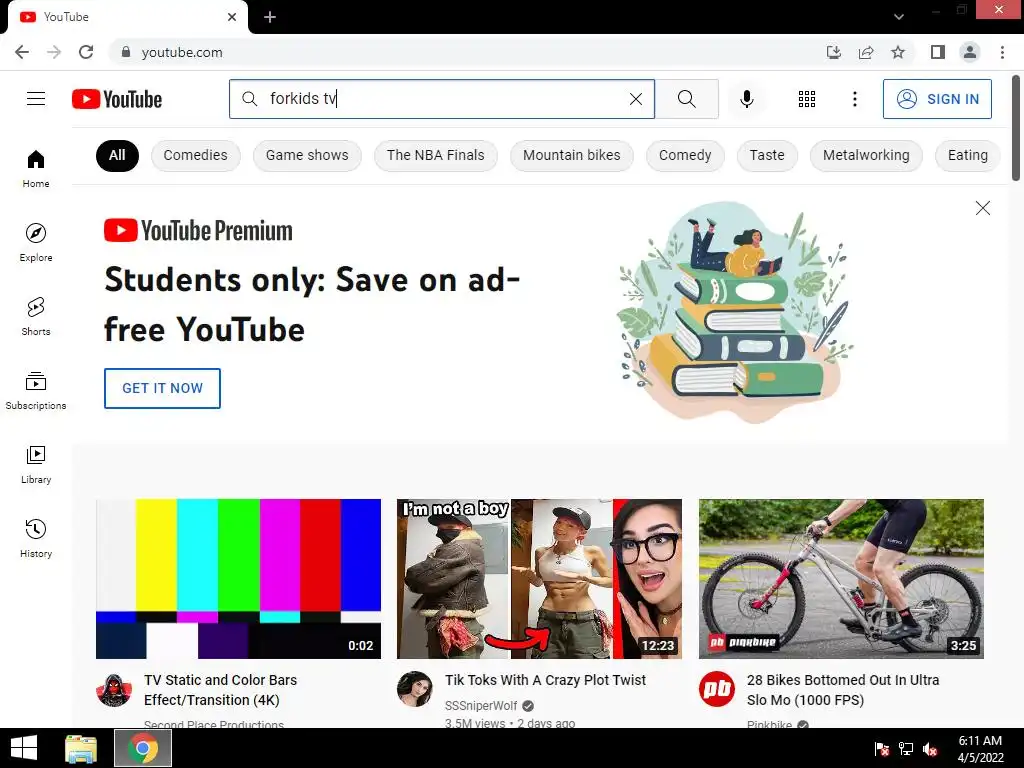Select the Taste chip
Viewport: 1024px width, 768px height.
tap(767, 155)
